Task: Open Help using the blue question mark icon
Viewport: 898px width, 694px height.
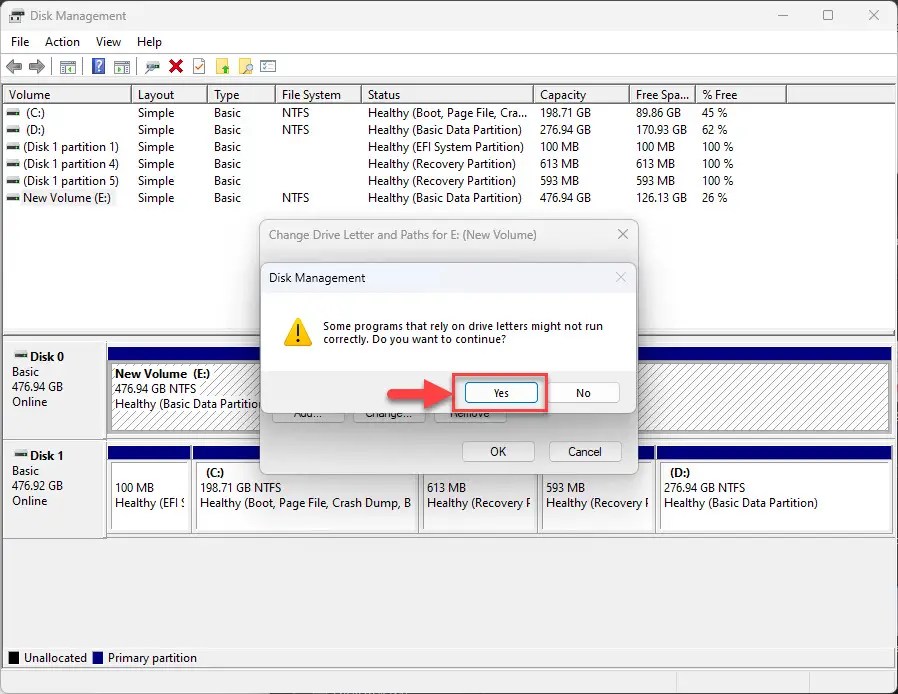Action: click(x=97, y=66)
